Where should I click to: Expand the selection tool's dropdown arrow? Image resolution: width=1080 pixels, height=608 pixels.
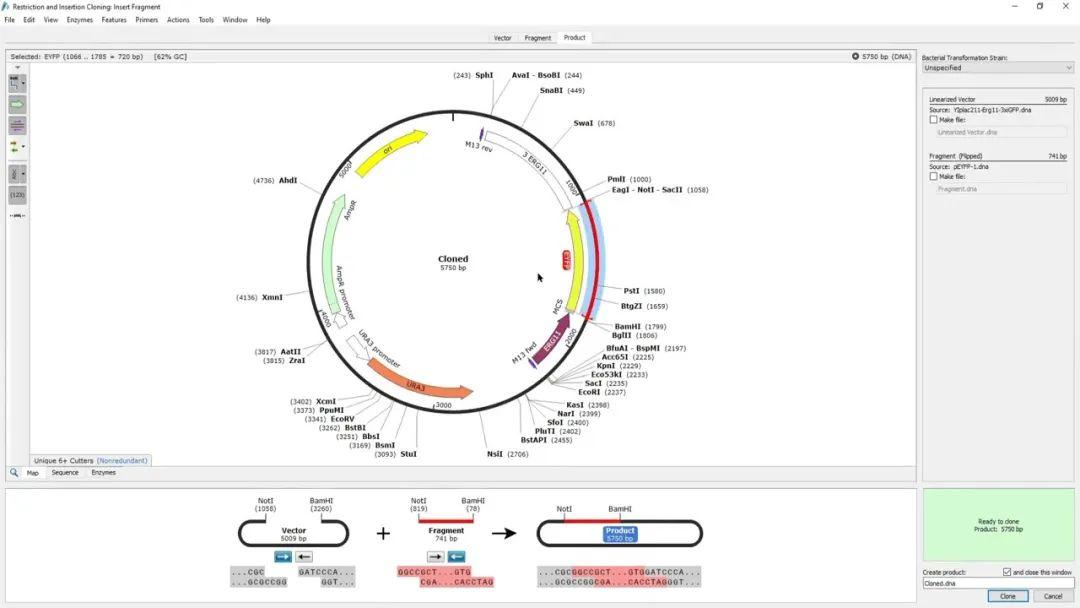(x=23, y=83)
